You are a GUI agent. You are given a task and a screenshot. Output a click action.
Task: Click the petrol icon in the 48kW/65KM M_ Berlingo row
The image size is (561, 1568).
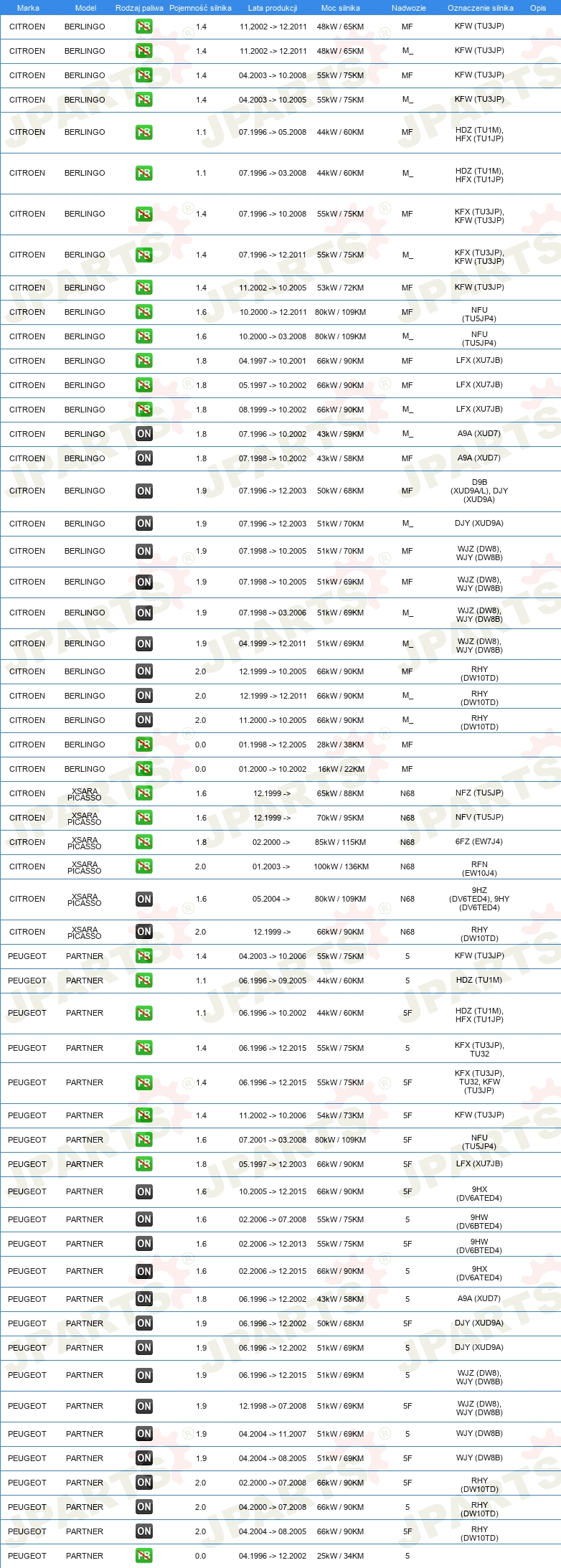tap(144, 51)
